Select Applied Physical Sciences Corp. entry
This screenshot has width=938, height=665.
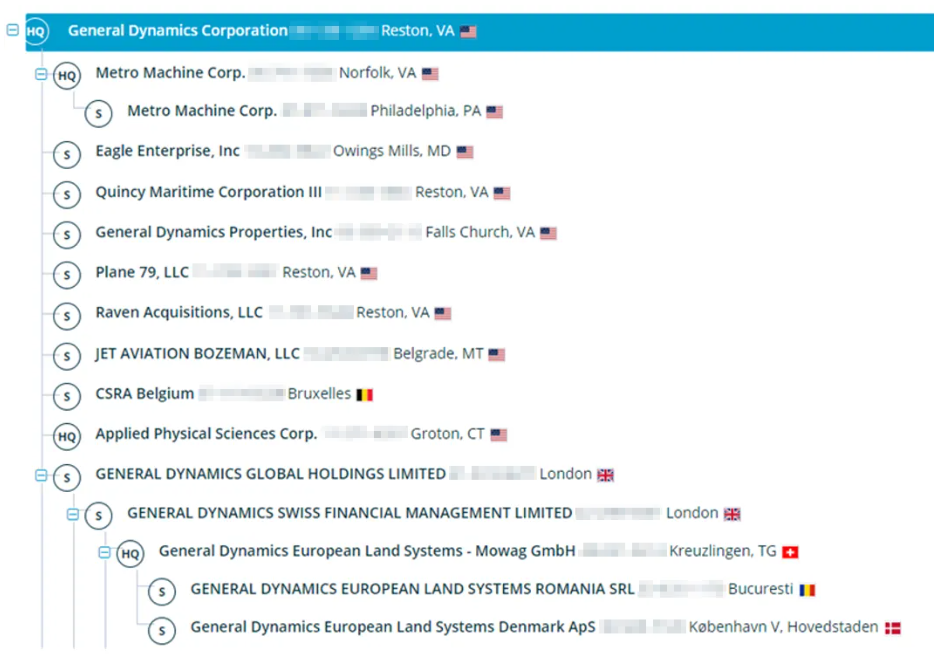pos(206,434)
